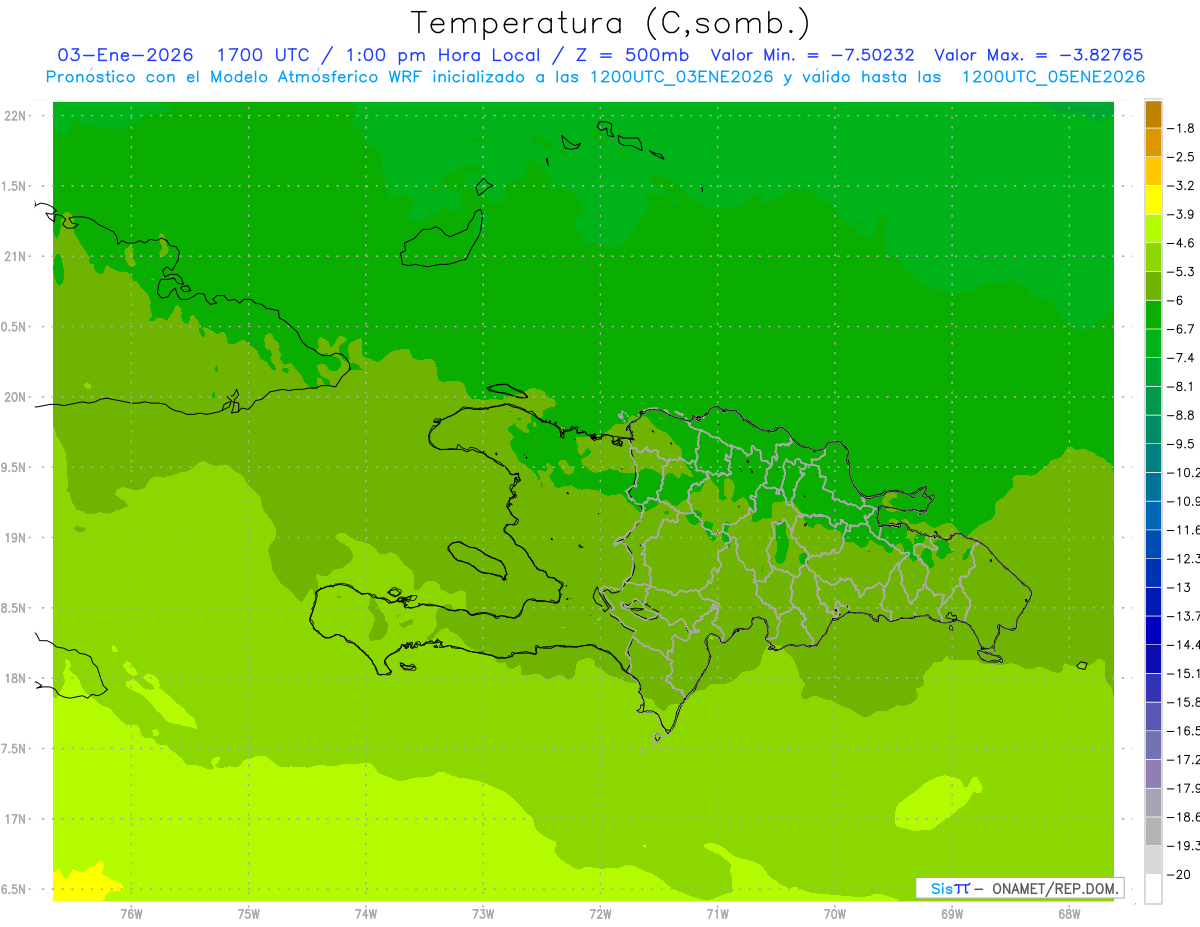Click the '-8.8' color bar label

pyautogui.click(x=1183, y=415)
